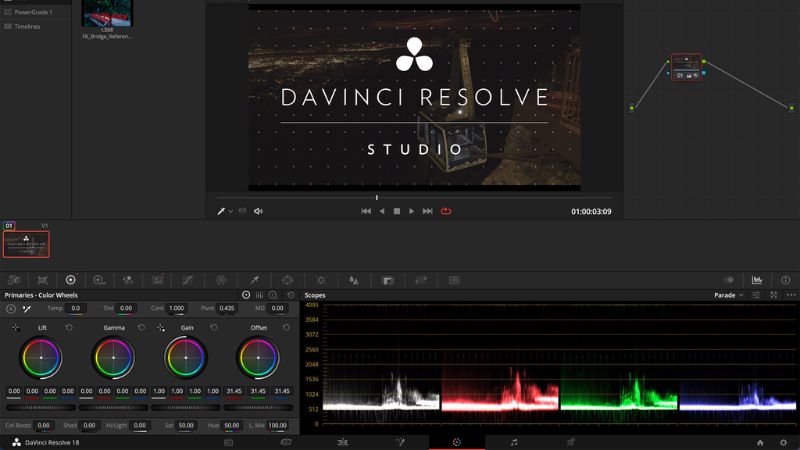The width and height of the screenshot is (800, 450).
Task: Open the Deliver page
Action: point(571,442)
